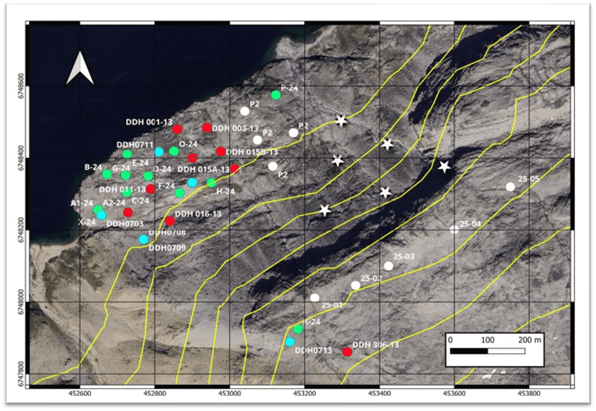Click the C-24 text label
596x411 pixels.
tap(141, 200)
